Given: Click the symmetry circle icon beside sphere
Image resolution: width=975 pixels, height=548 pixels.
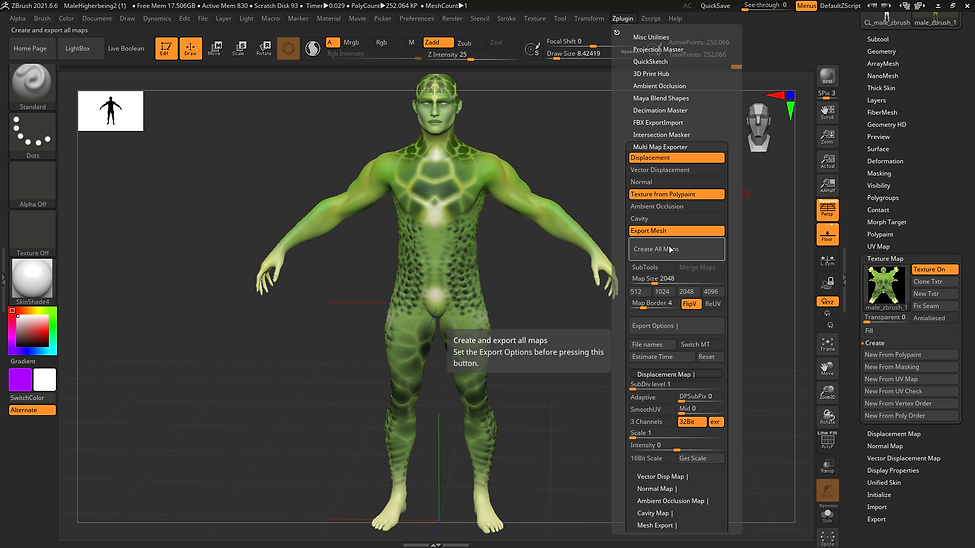Looking at the screenshot, I should point(313,49).
